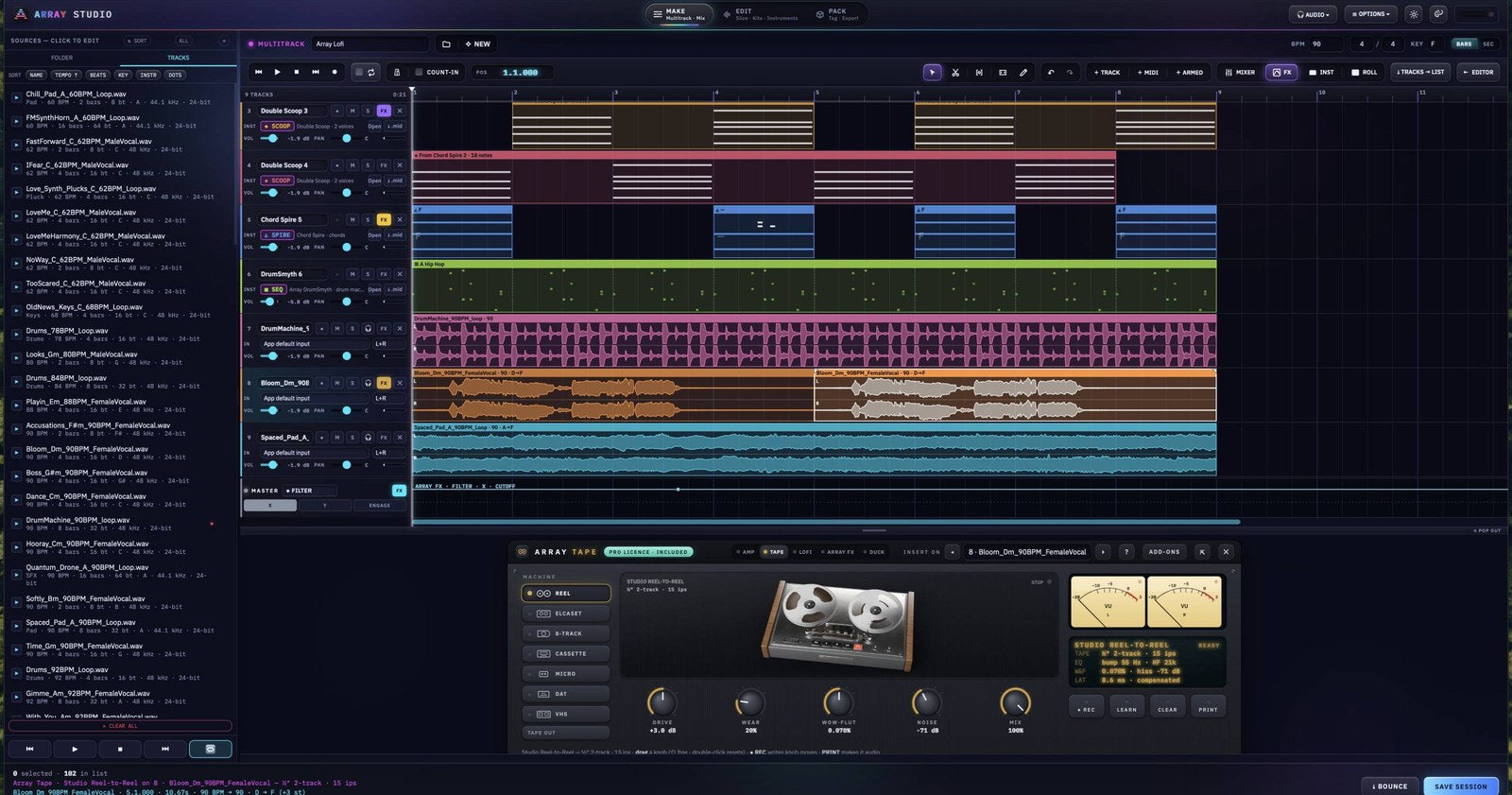The image size is (1512, 795).
Task: Open the master Filter dropdown
Action: click(311, 491)
